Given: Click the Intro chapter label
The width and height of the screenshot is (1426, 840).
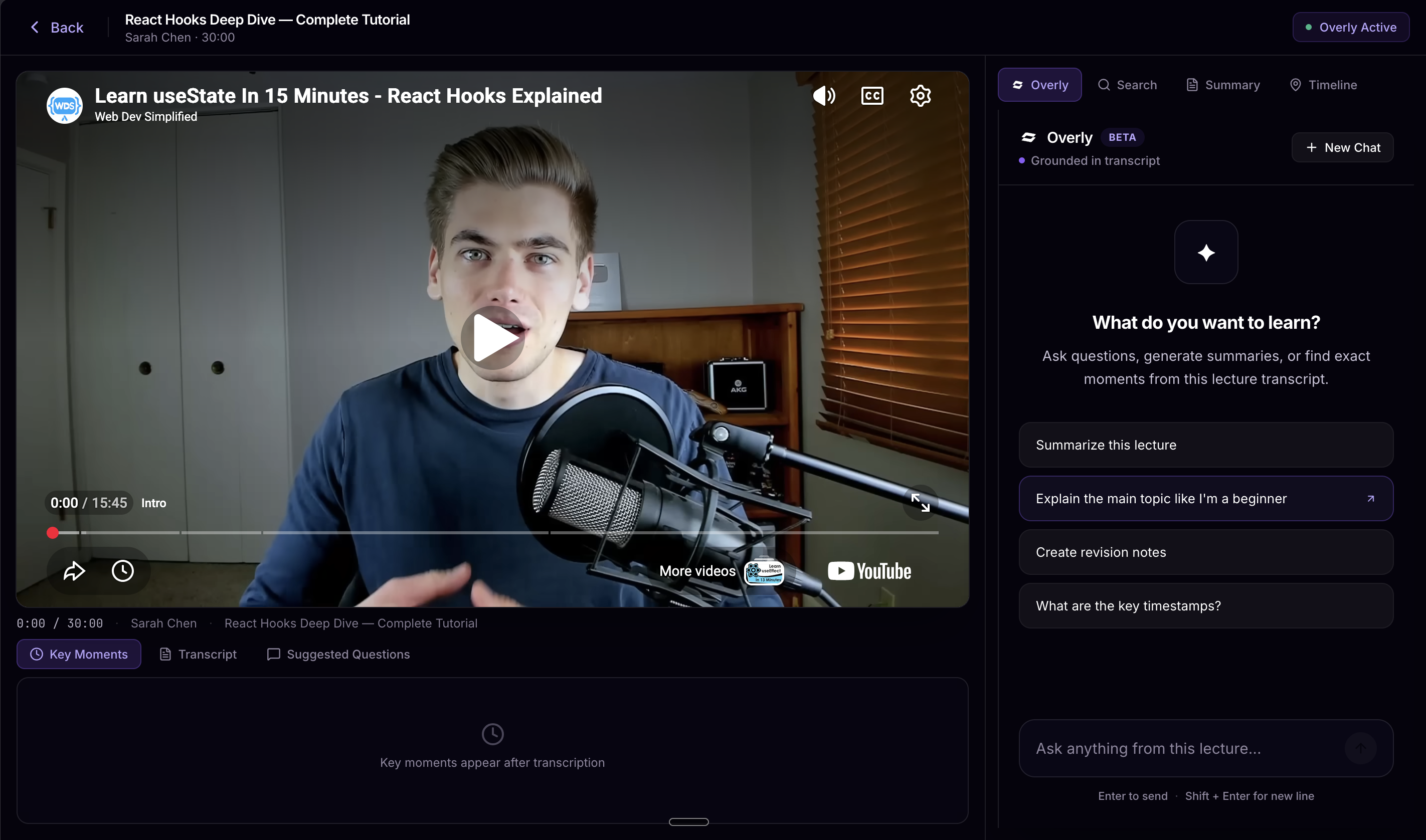Looking at the screenshot, I should point(153,503).
